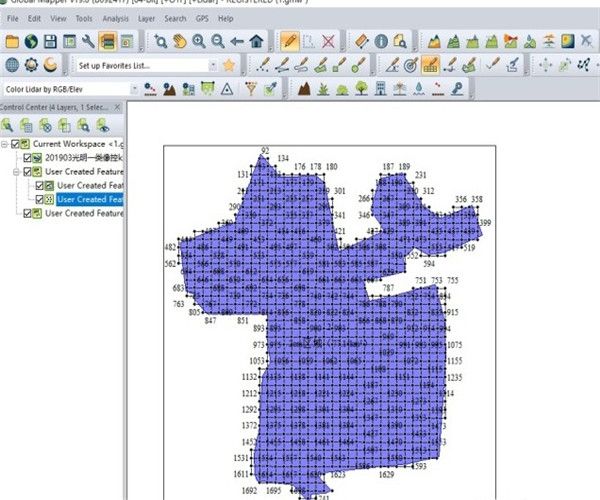Screen dimensions: 600x500
Task: Collapse the Current Workspace tree node
Action: coord(5,145)
